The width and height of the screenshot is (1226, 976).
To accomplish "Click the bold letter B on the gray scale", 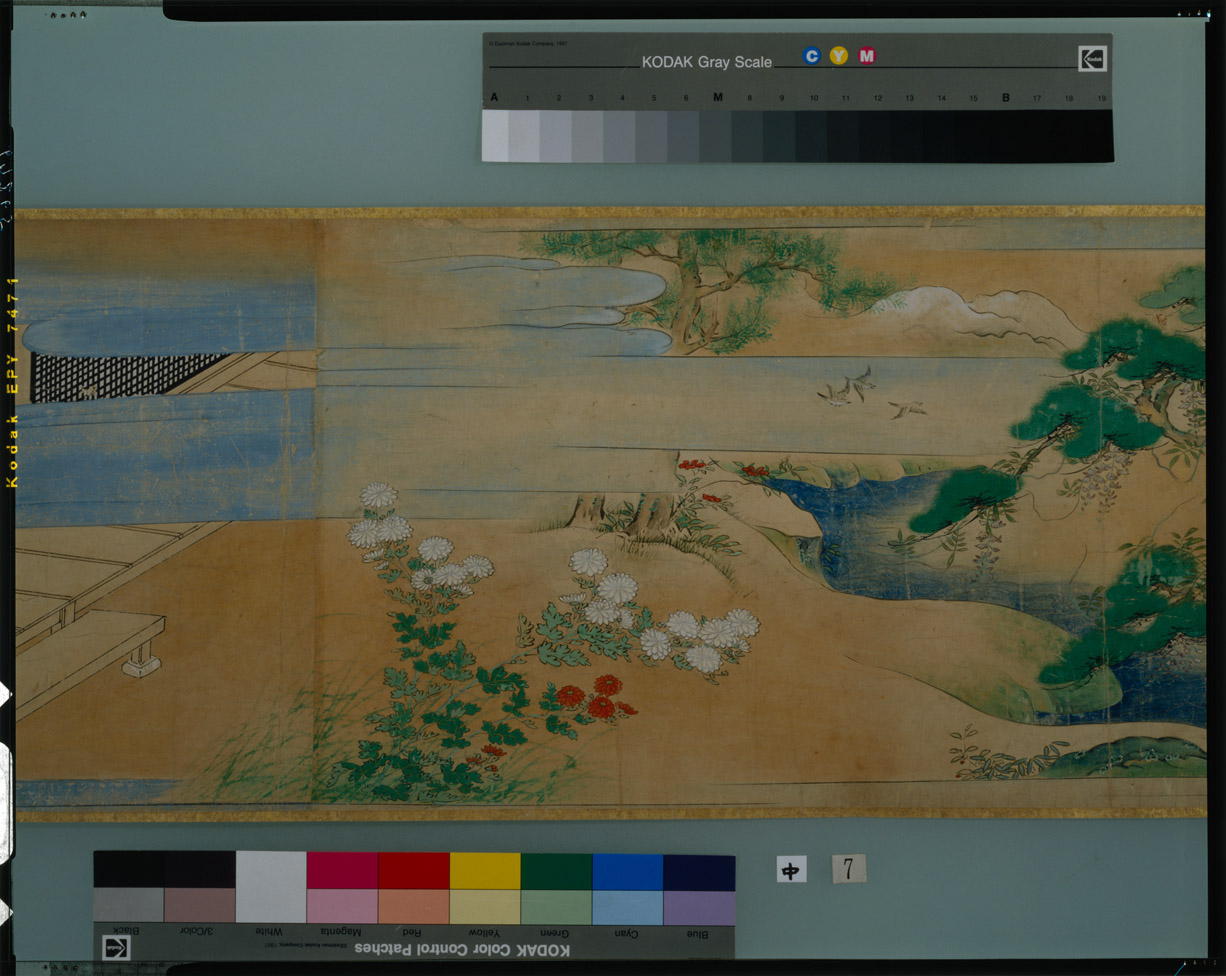I will click(1006, 98).
